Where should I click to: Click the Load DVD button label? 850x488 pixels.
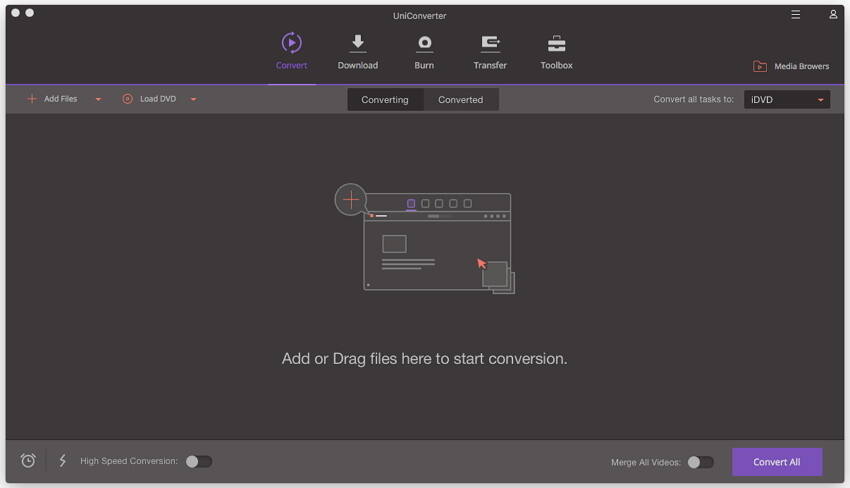coord(158,99)
